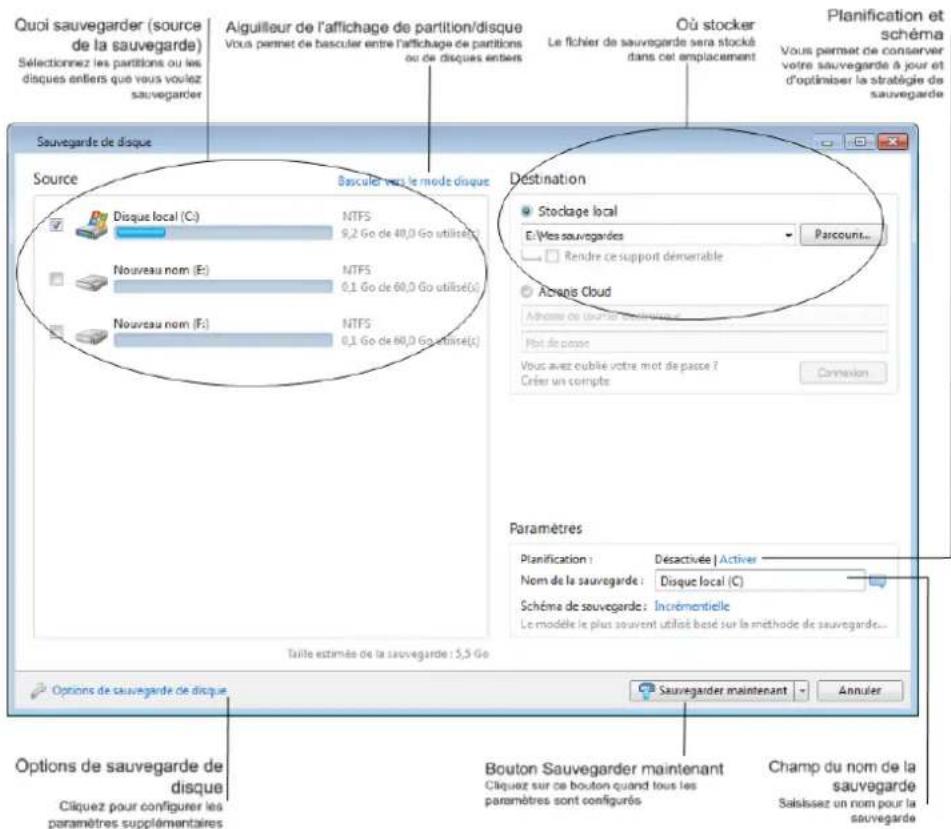Open the Incrémentielle backup scheme link

point(692,606)
